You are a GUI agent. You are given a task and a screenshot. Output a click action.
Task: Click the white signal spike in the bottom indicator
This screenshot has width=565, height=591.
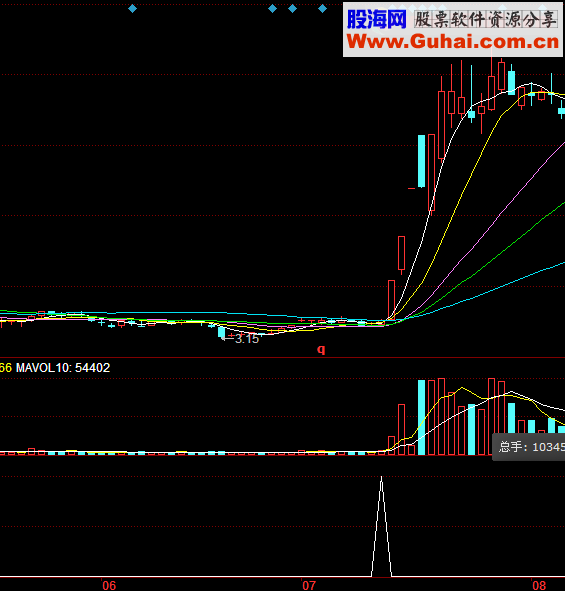point(381,526)
